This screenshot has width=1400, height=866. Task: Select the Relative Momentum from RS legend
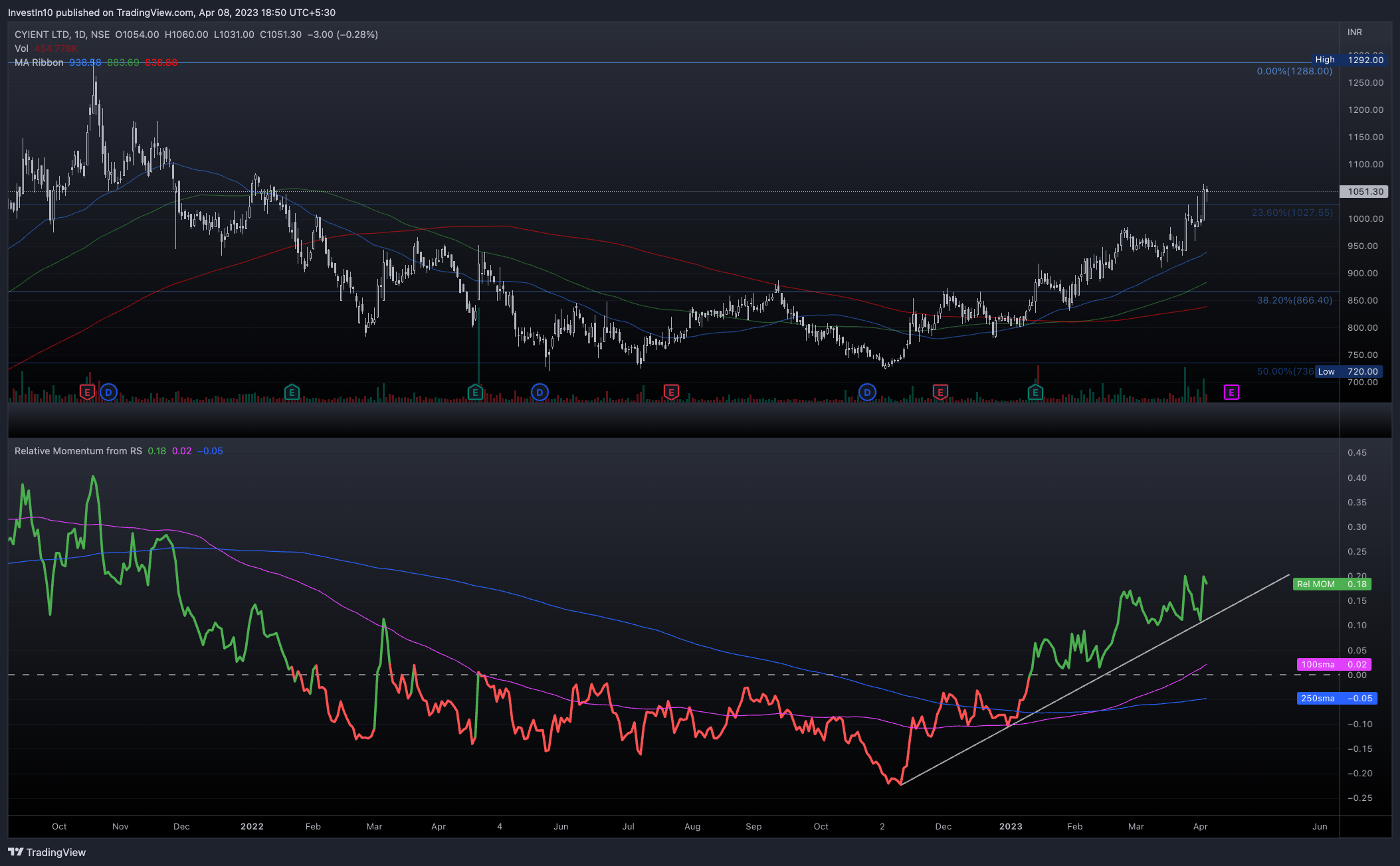coord(78,451)
